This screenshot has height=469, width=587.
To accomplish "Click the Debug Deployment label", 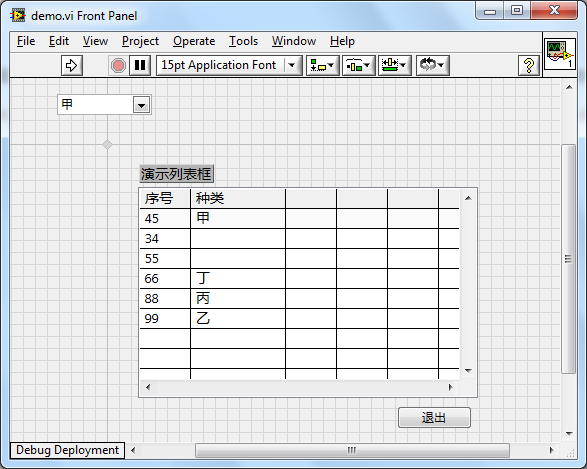I will pyautogui.click(x=67, y=450).
